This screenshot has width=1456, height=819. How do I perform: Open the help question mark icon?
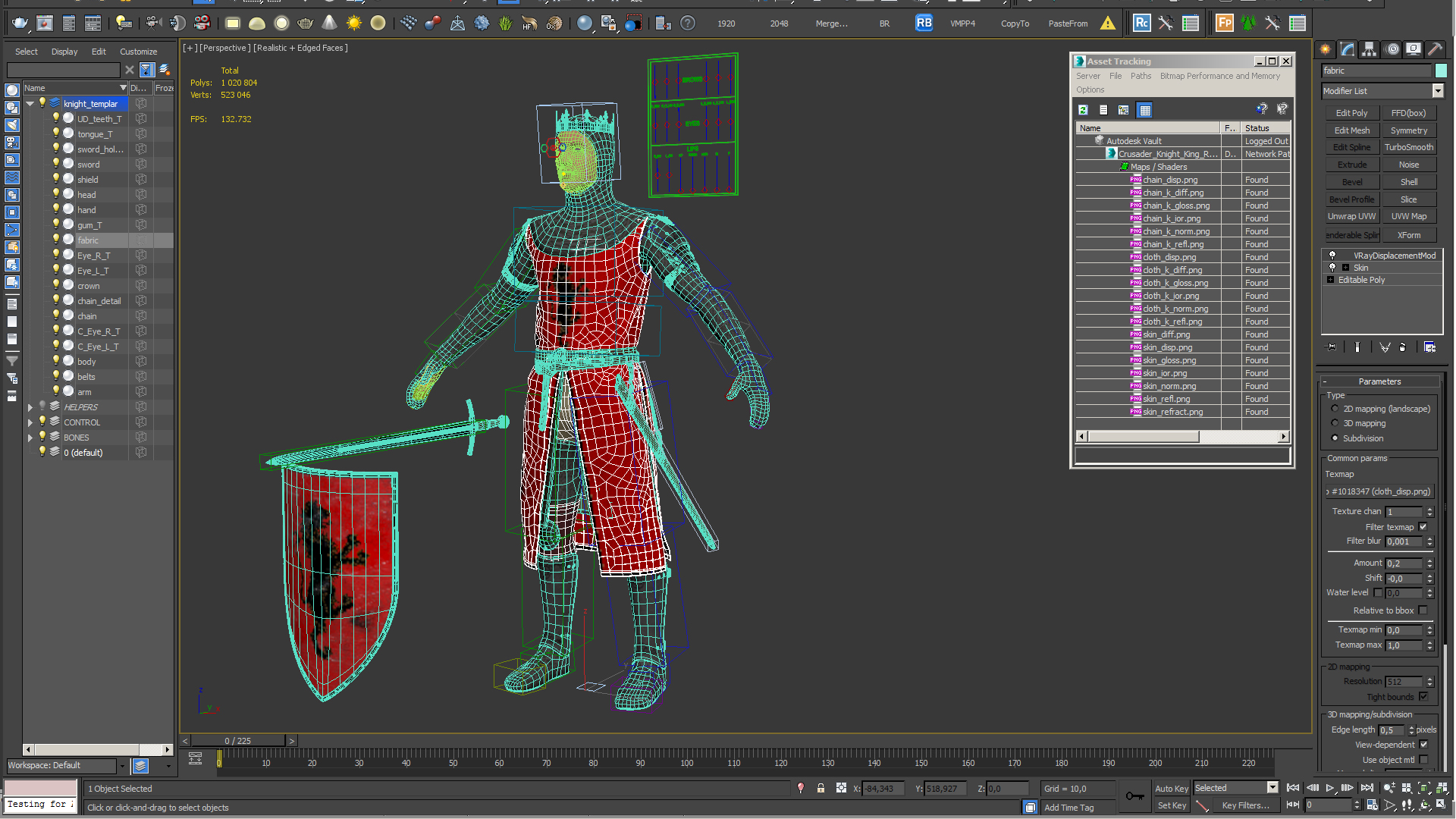click(688, 24)
